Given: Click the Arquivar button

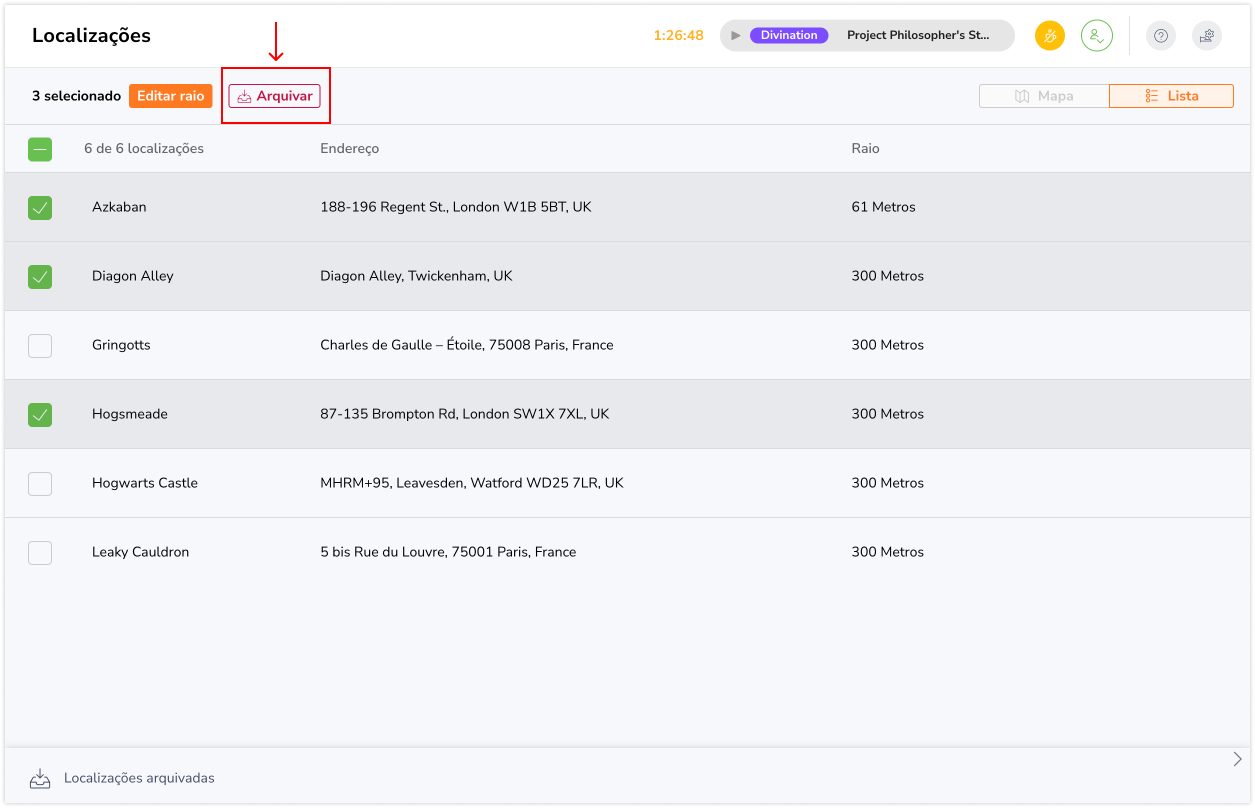Looking at the screenshot, I should click(275, 96).
